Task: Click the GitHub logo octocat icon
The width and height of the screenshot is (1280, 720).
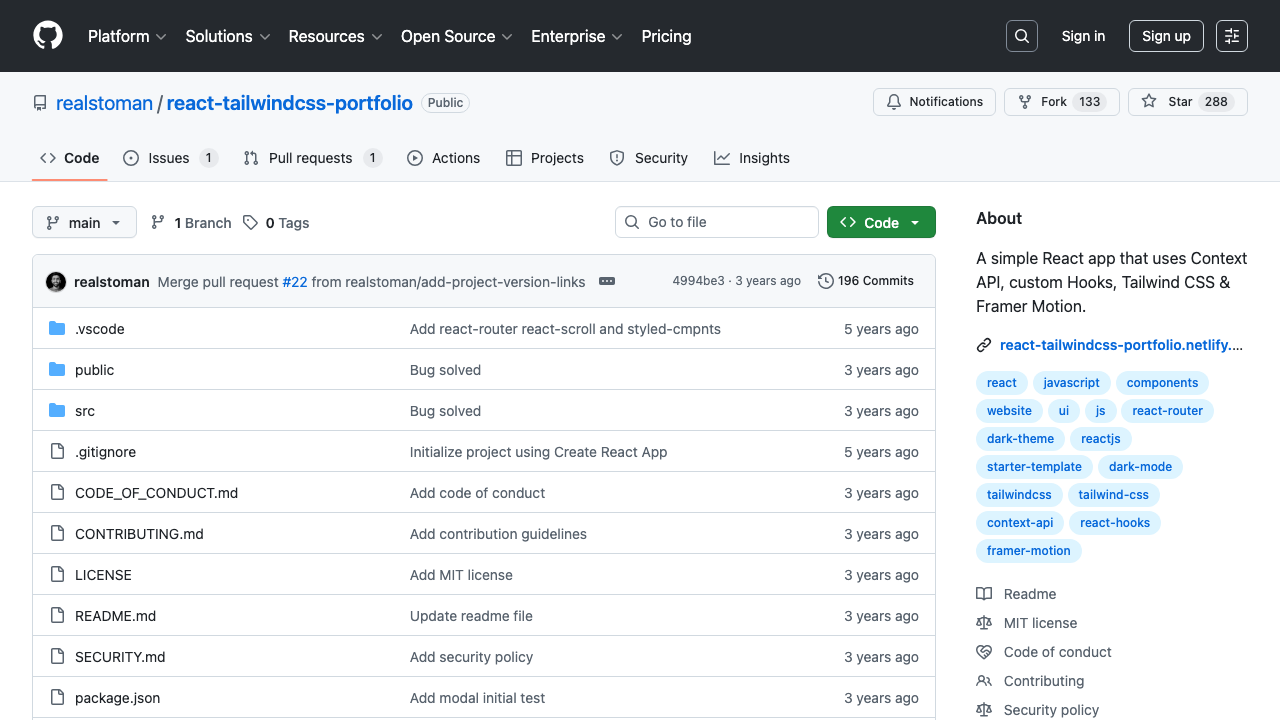Action: click(x=47, y=36)
